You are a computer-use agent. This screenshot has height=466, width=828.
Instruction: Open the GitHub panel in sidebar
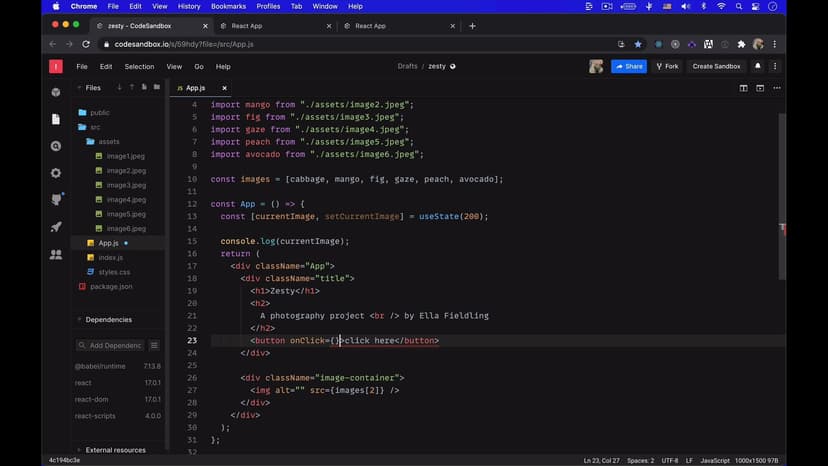56,200
